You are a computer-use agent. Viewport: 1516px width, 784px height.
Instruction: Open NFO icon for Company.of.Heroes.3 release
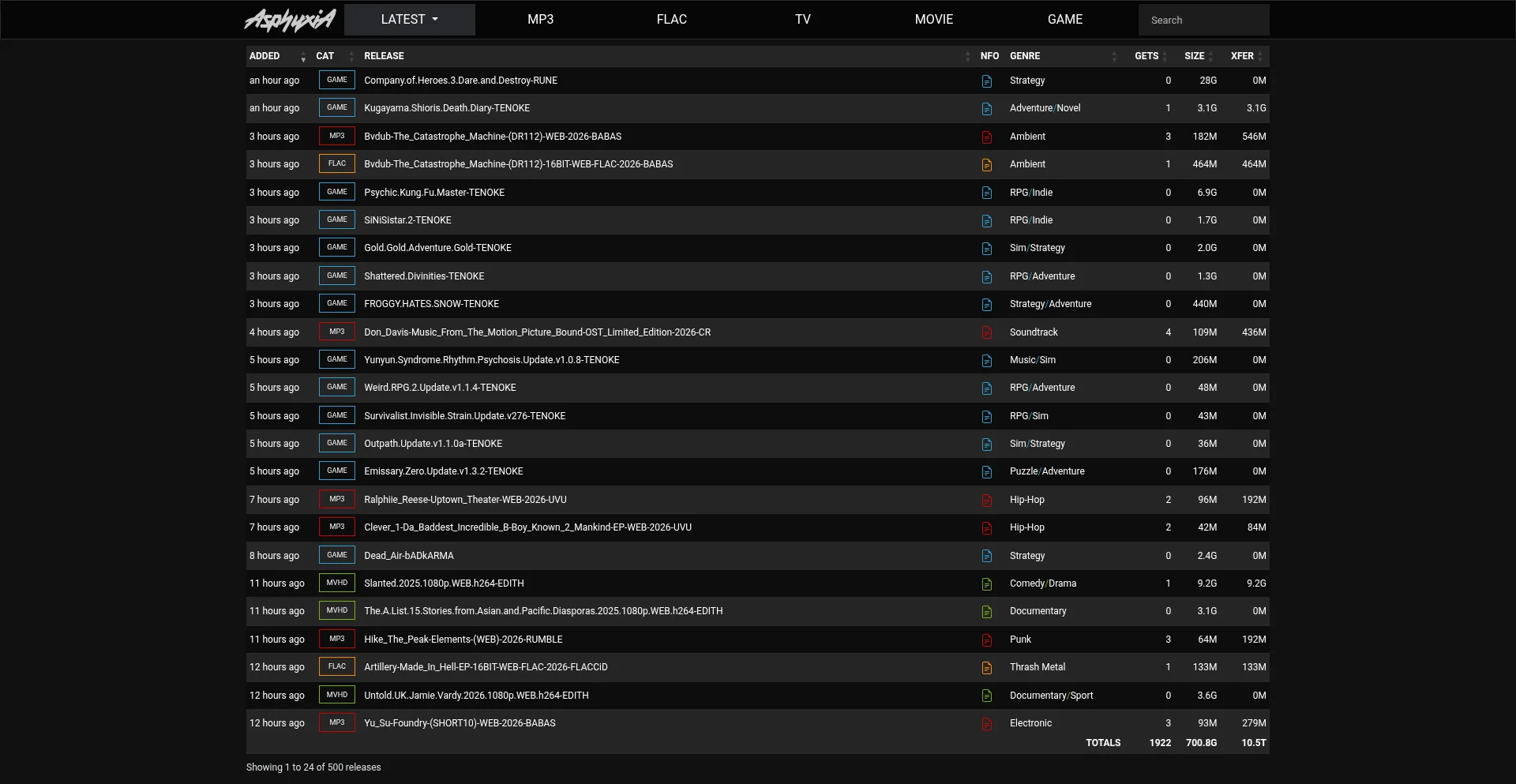click(x=986, y=81)
